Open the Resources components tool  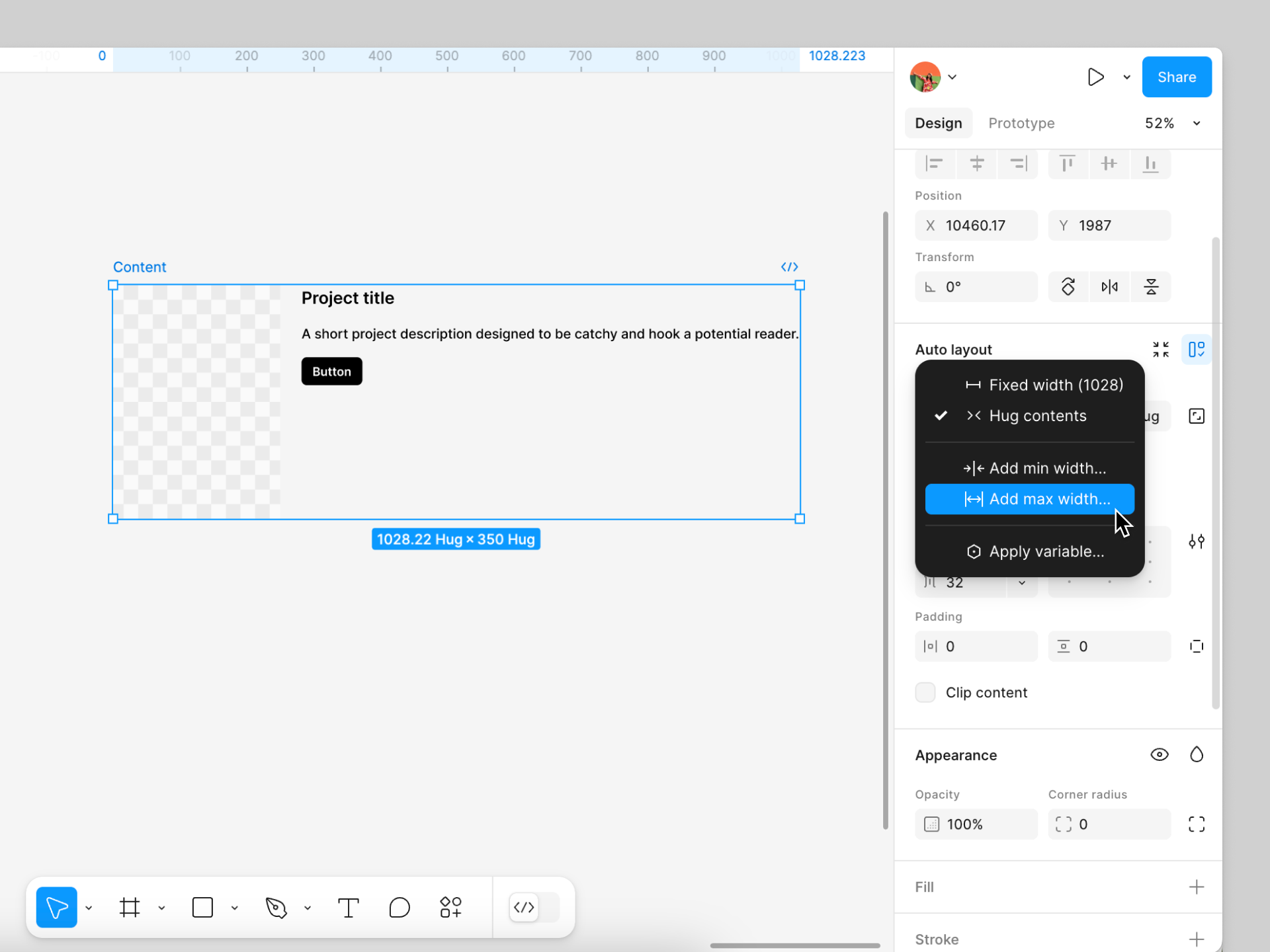coord(450,908)
